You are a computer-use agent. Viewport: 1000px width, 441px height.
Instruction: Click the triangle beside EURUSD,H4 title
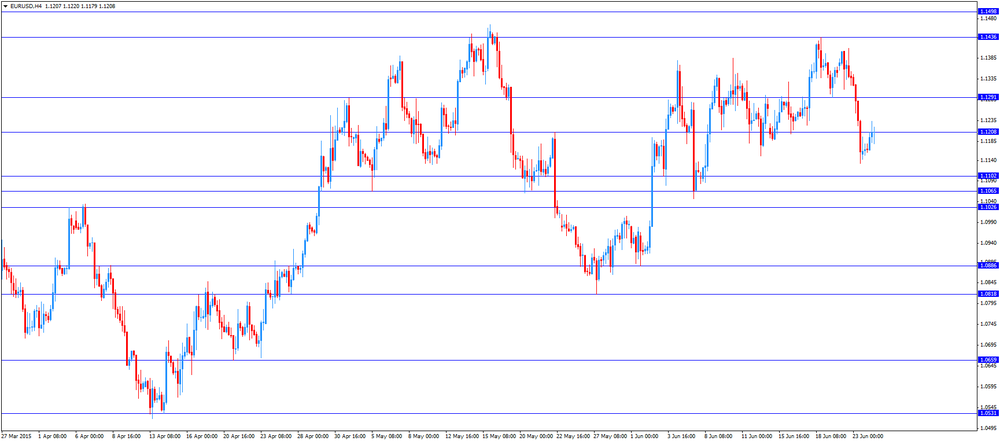[5, 5]
